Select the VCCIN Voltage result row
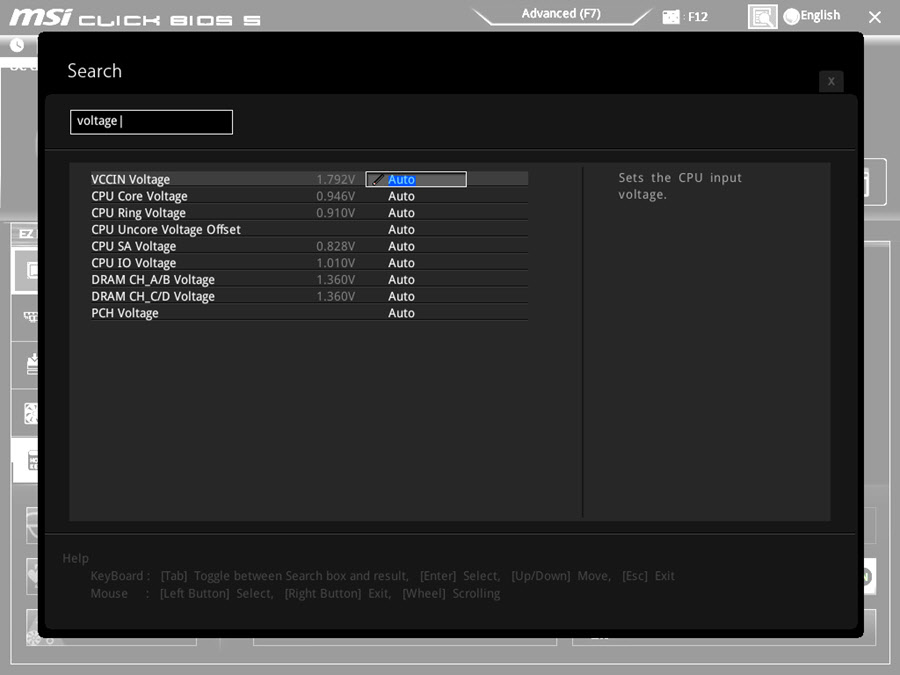This screenshot has height=675, width=900. (131, 180)
